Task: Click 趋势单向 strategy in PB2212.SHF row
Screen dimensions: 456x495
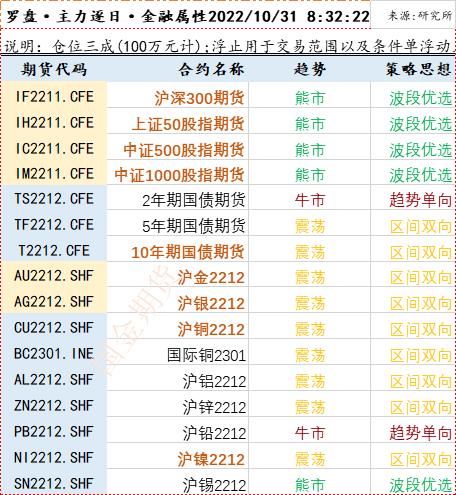Action: pyautogui.click(x=421, y=433)
